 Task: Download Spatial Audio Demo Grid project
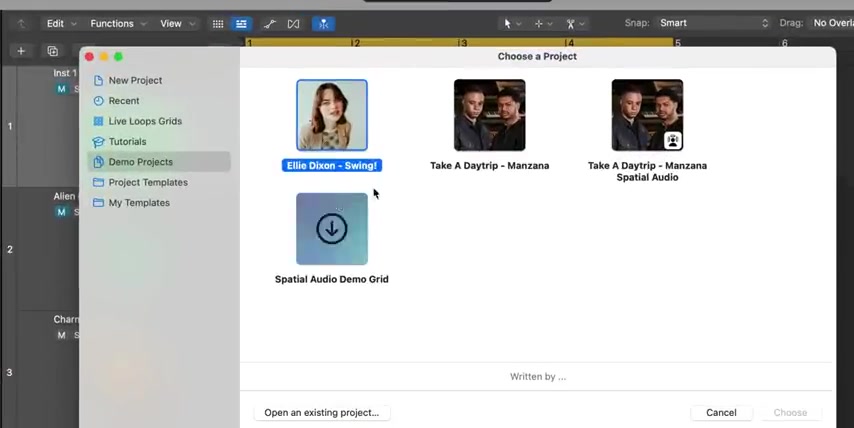click(332, 229)
